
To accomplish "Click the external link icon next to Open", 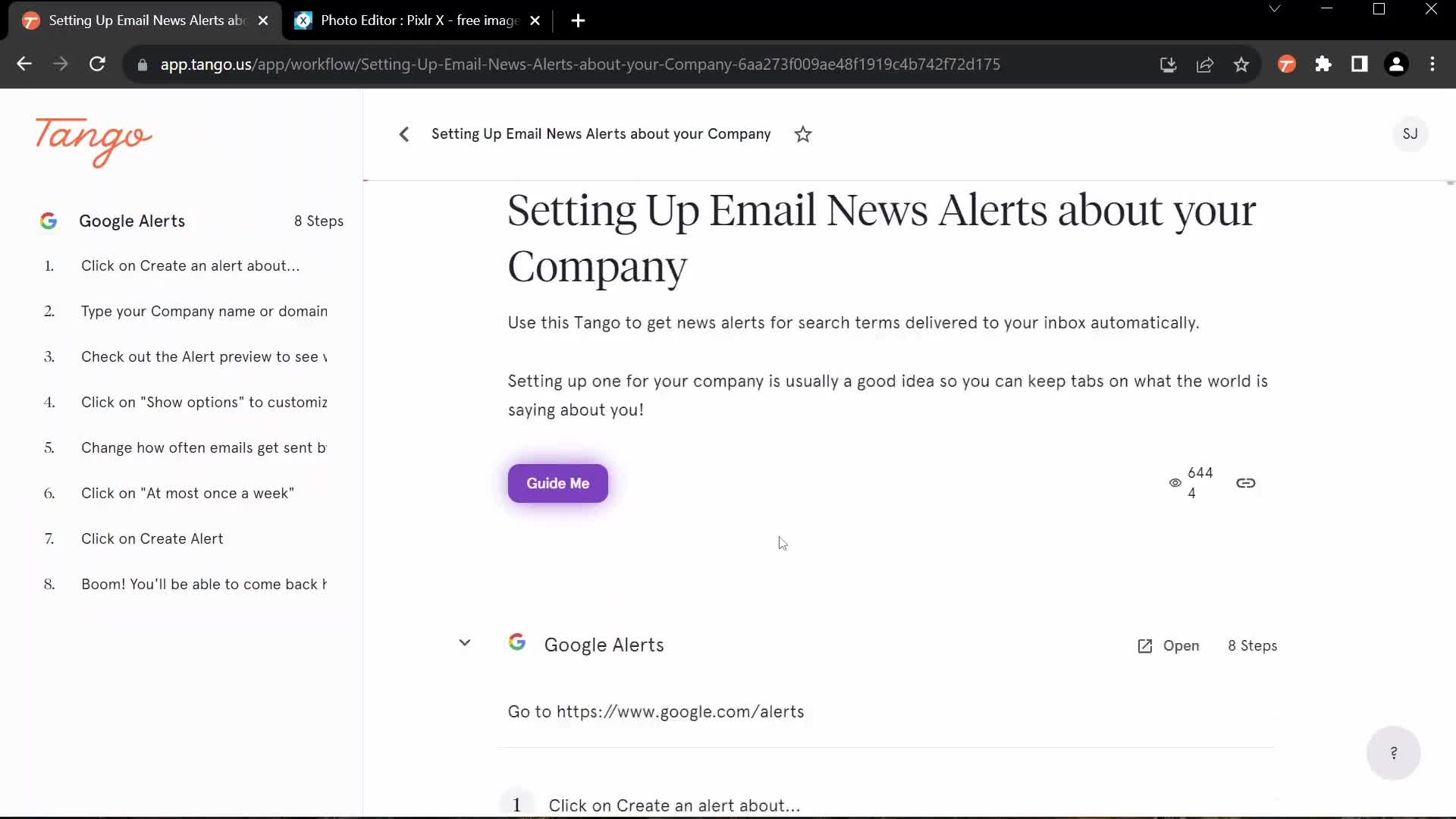I will tap(1144, 645).
